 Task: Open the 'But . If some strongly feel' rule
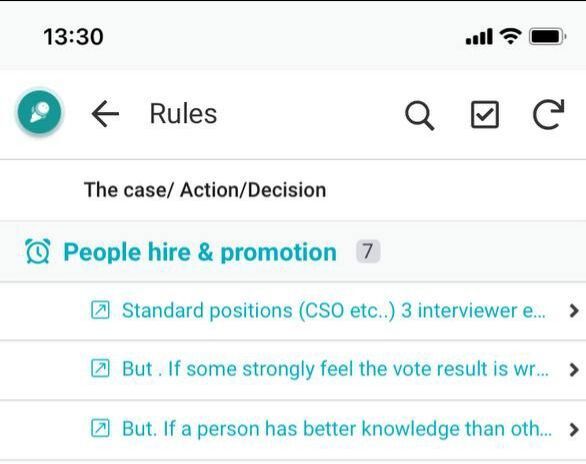(335, 369)
